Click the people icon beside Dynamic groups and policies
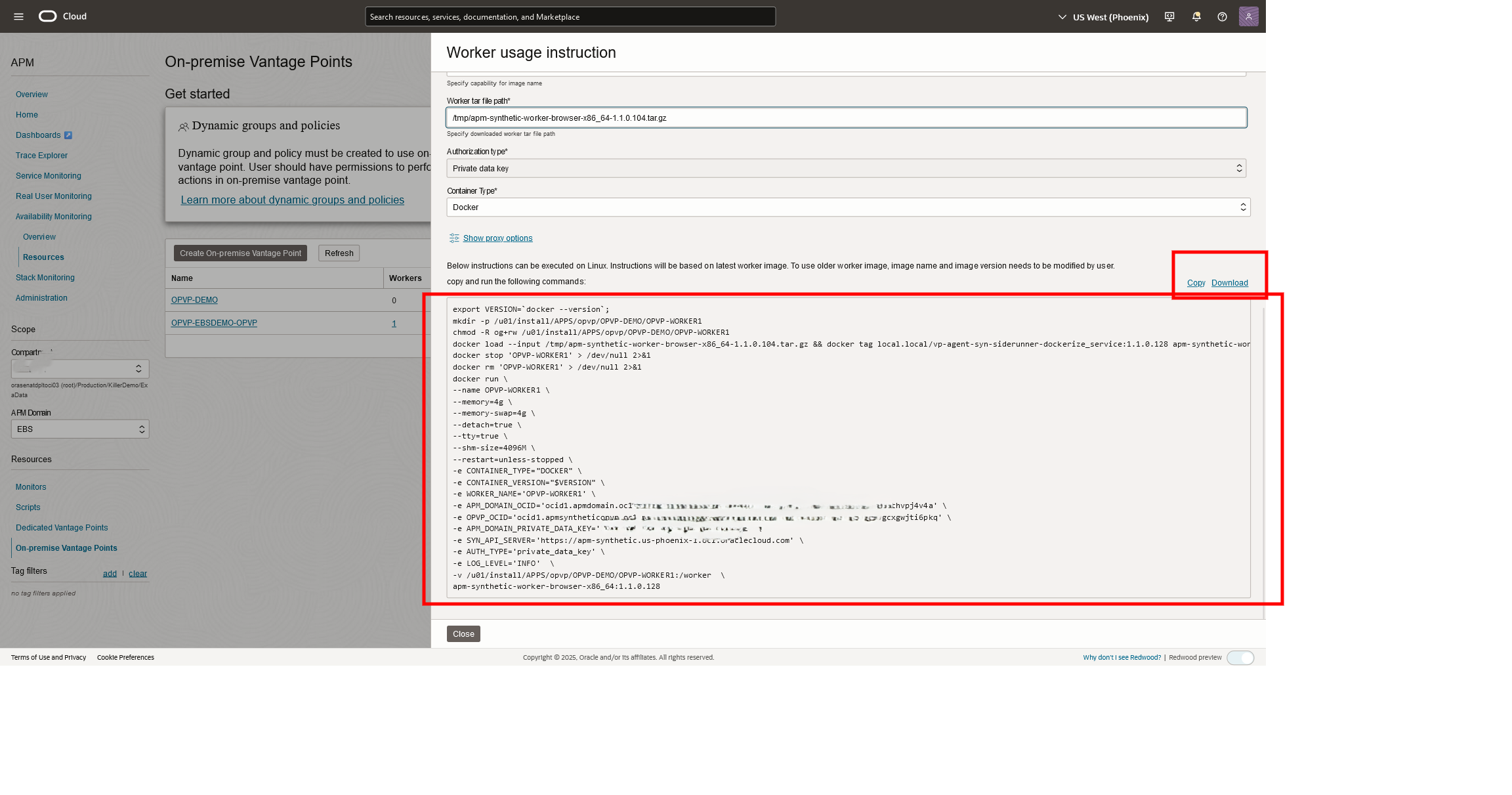 coord(184,127)
